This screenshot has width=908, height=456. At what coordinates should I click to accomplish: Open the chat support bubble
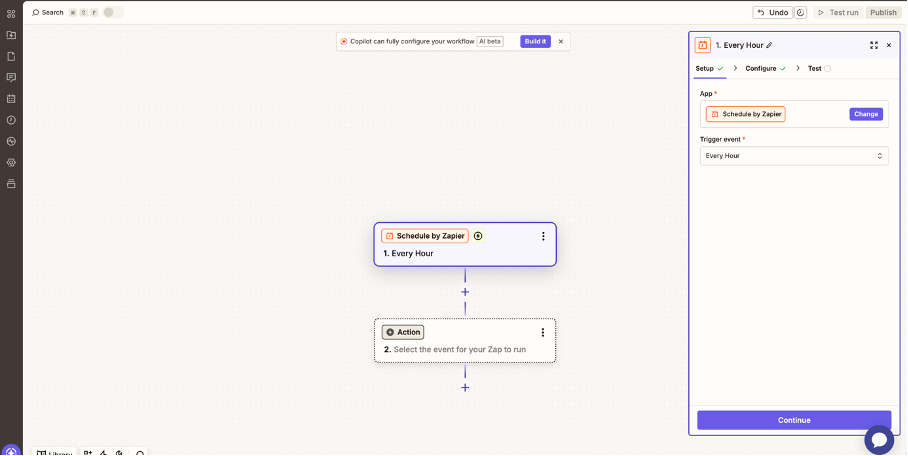tap(879, 439)
